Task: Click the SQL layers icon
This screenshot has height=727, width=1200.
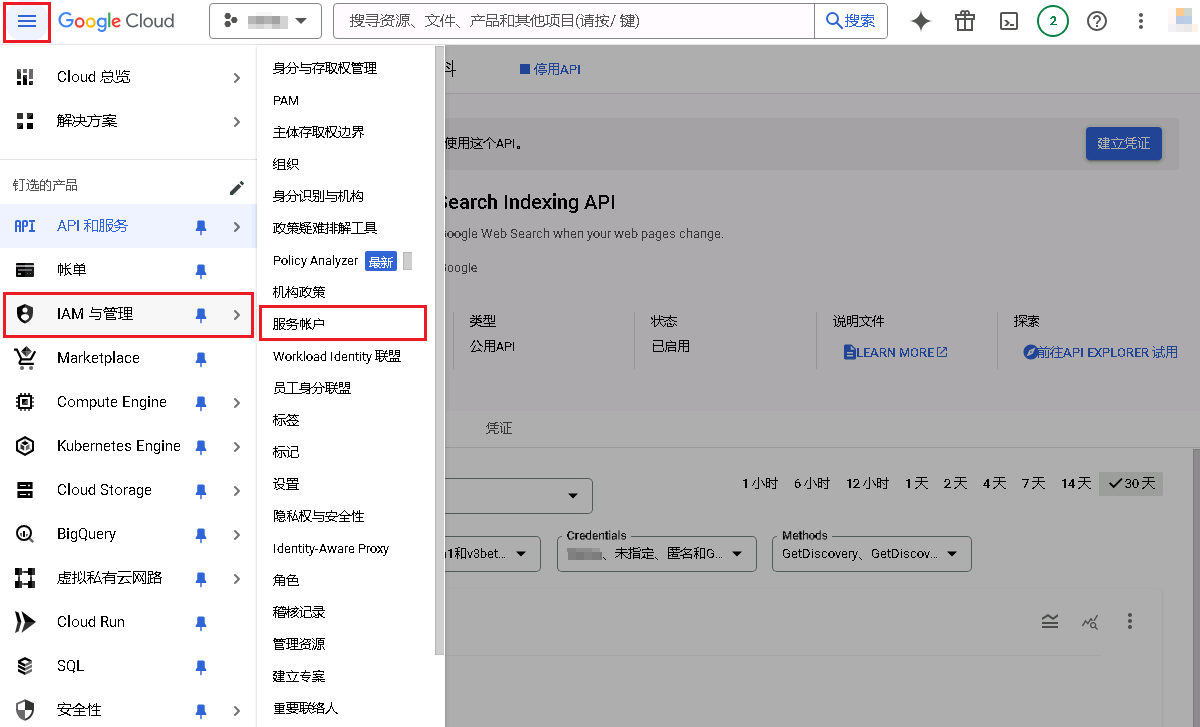Action: pos(25,666)
